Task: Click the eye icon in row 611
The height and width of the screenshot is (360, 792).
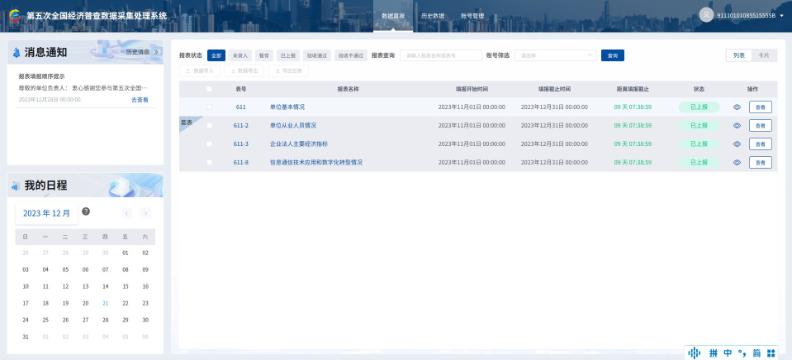Action: click(x=737, y=107)
